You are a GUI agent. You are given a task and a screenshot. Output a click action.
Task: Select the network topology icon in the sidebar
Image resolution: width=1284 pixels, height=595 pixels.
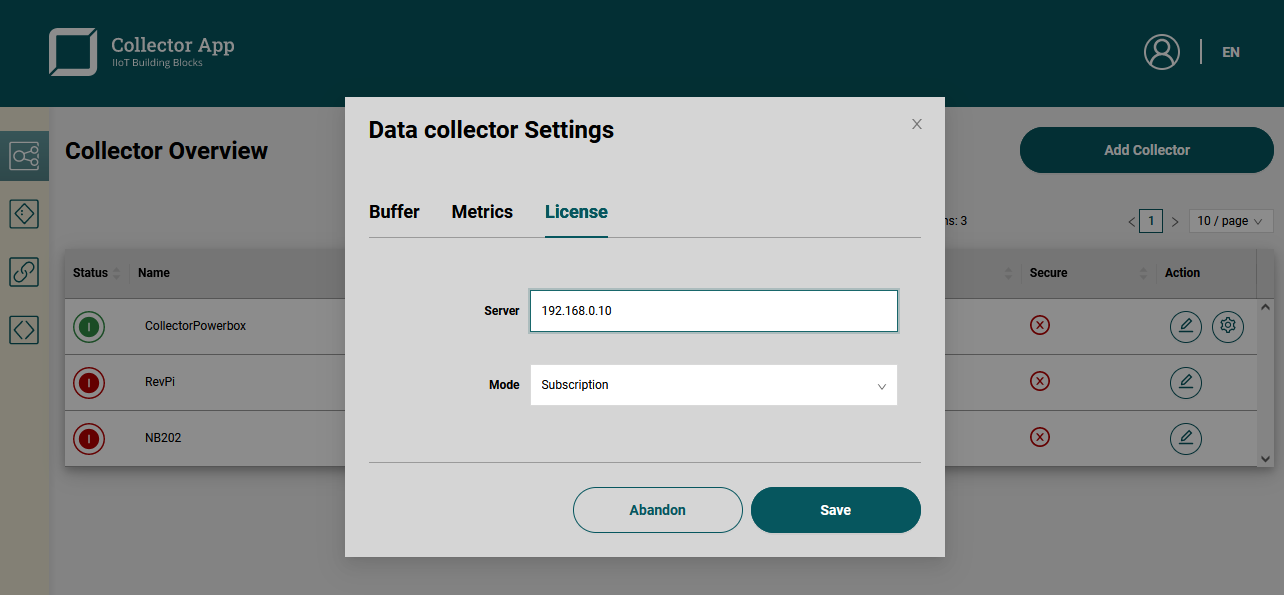click(x=24, y=156)
